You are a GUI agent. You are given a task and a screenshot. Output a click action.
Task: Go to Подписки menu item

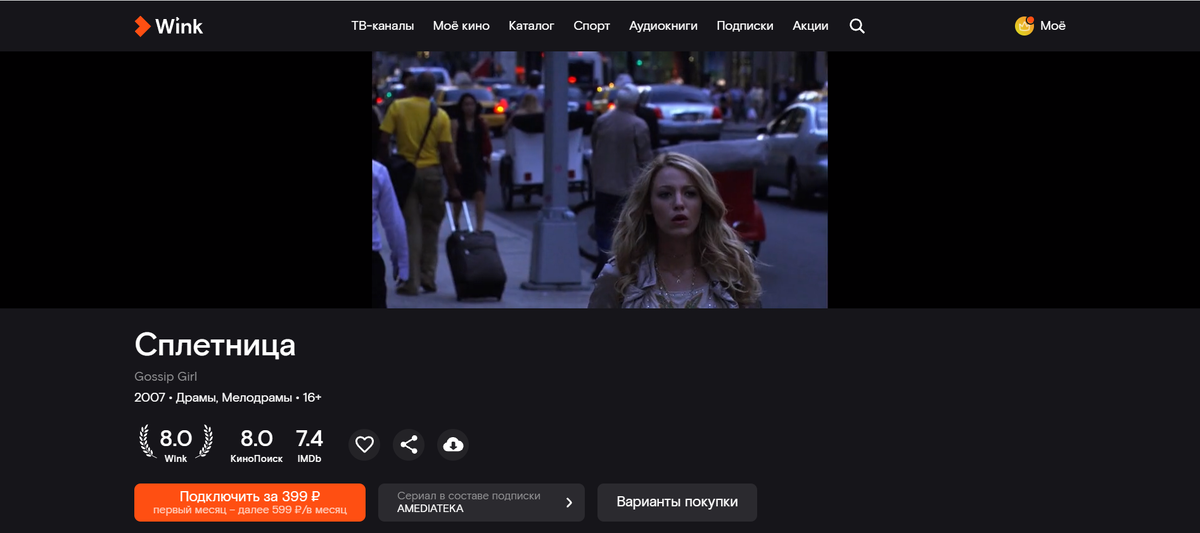745,26
